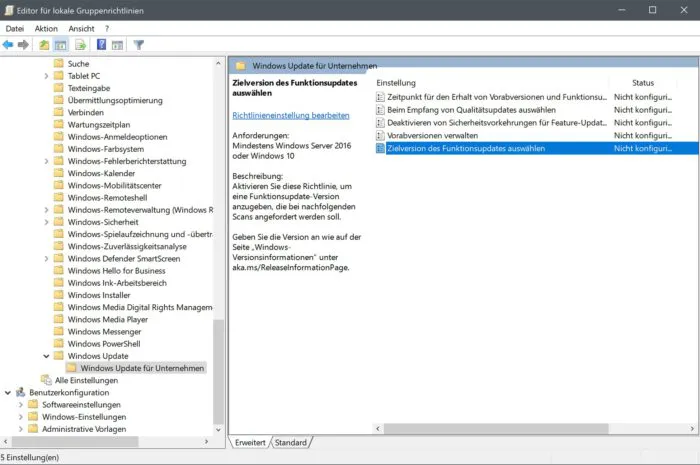Expand Windows-Remoteverwaltung node

tap(46, 210)
